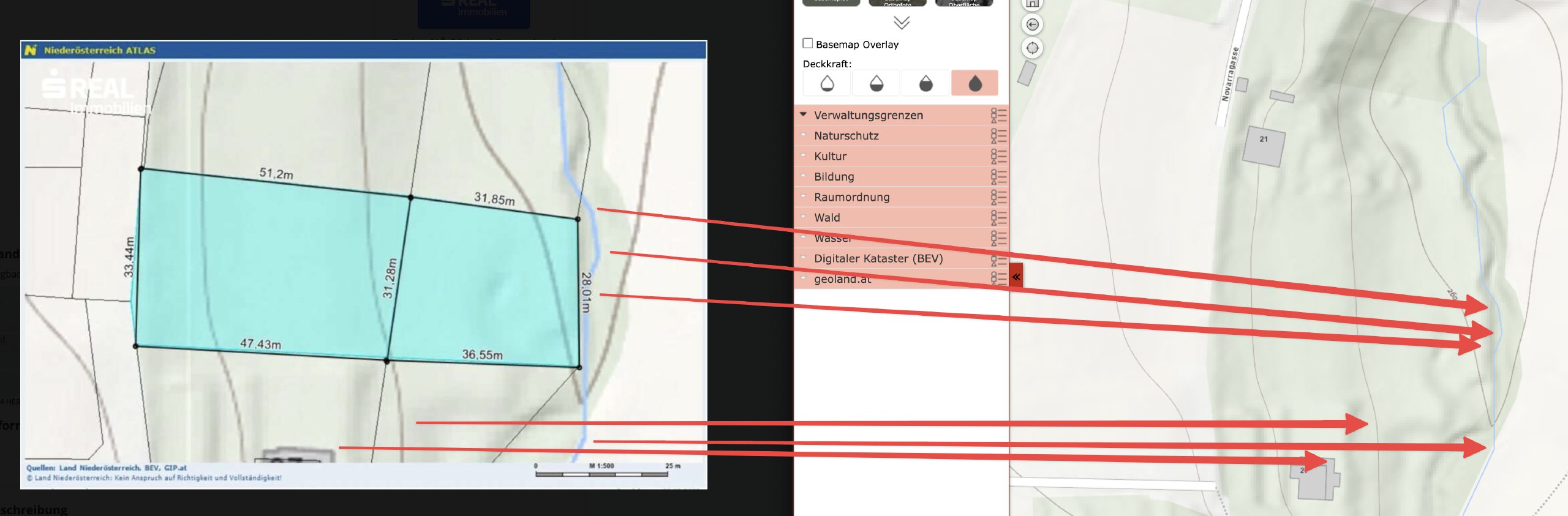
Task: Click the previous map extent arrow
Action: (x=1033, y=24)
